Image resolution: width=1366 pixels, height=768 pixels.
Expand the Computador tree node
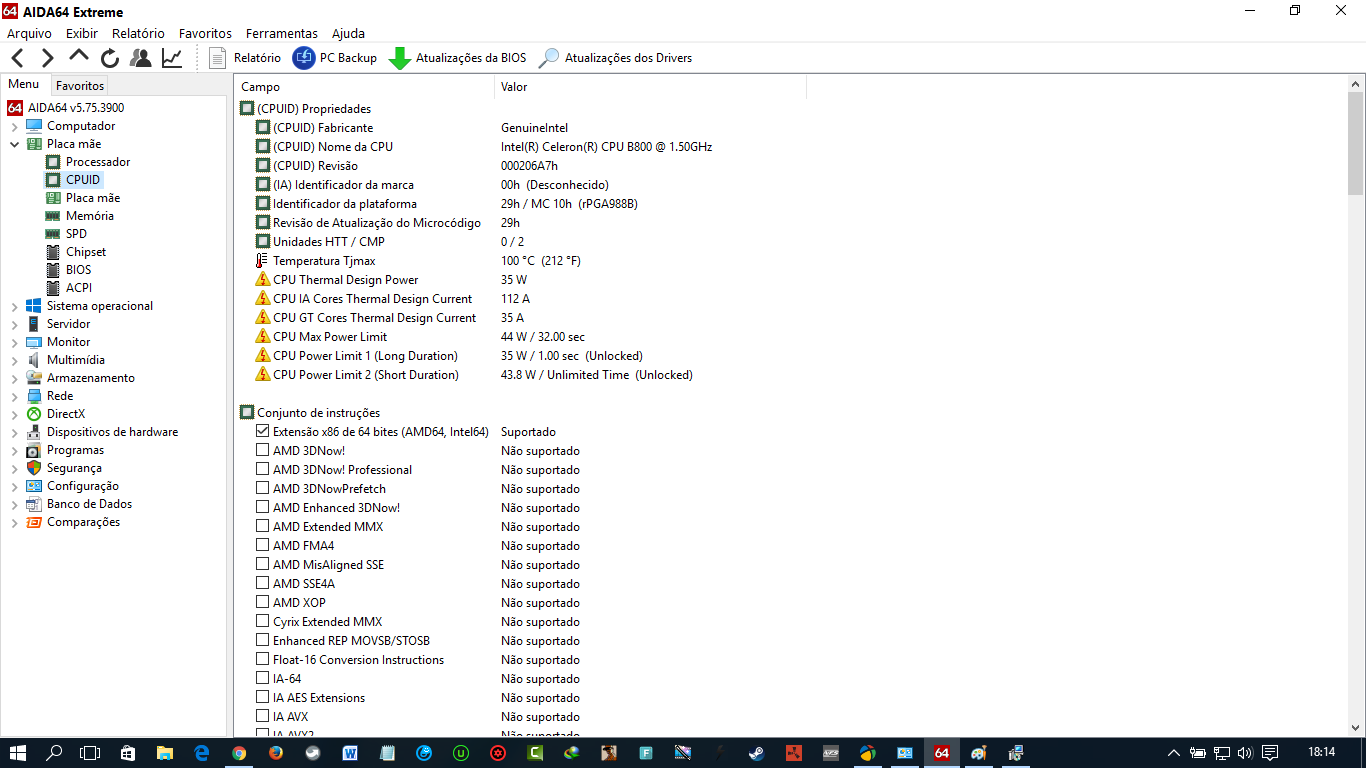[x=14, y=126]
